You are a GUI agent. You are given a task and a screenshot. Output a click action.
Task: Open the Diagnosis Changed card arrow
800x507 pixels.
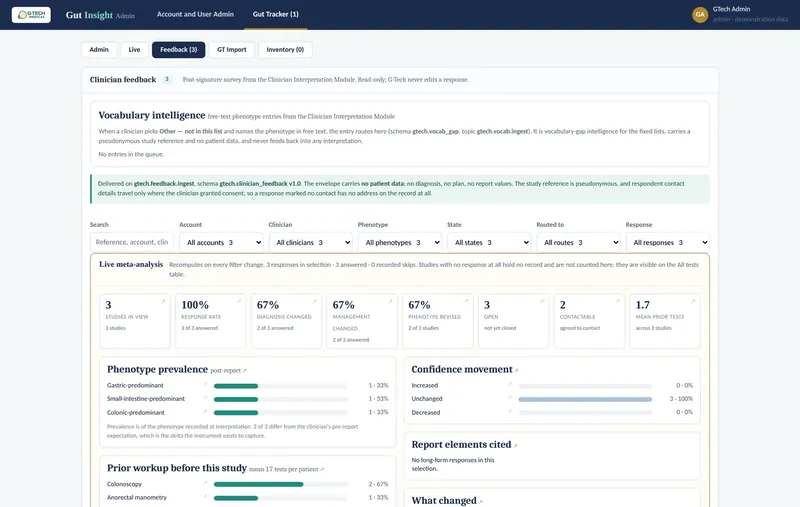pos(314,301)
